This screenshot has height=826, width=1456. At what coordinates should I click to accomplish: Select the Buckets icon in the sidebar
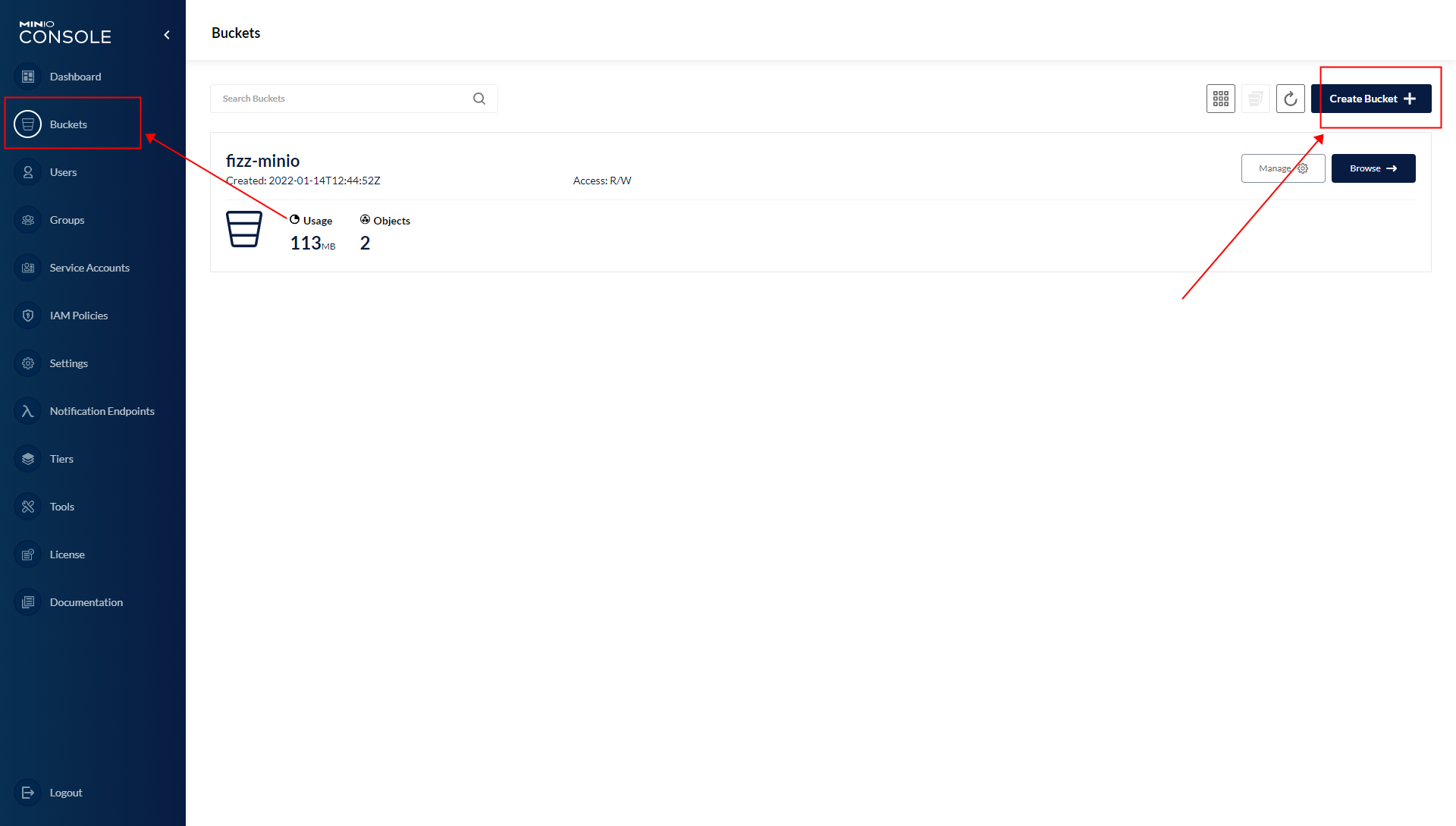tap(28, 124)
